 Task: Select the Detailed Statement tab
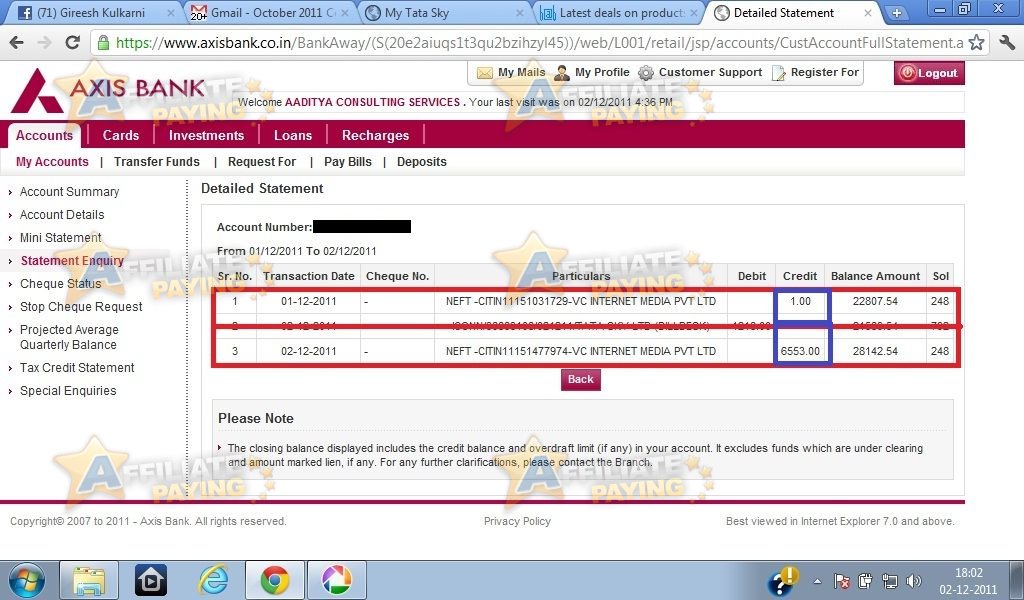pos(793,12)
